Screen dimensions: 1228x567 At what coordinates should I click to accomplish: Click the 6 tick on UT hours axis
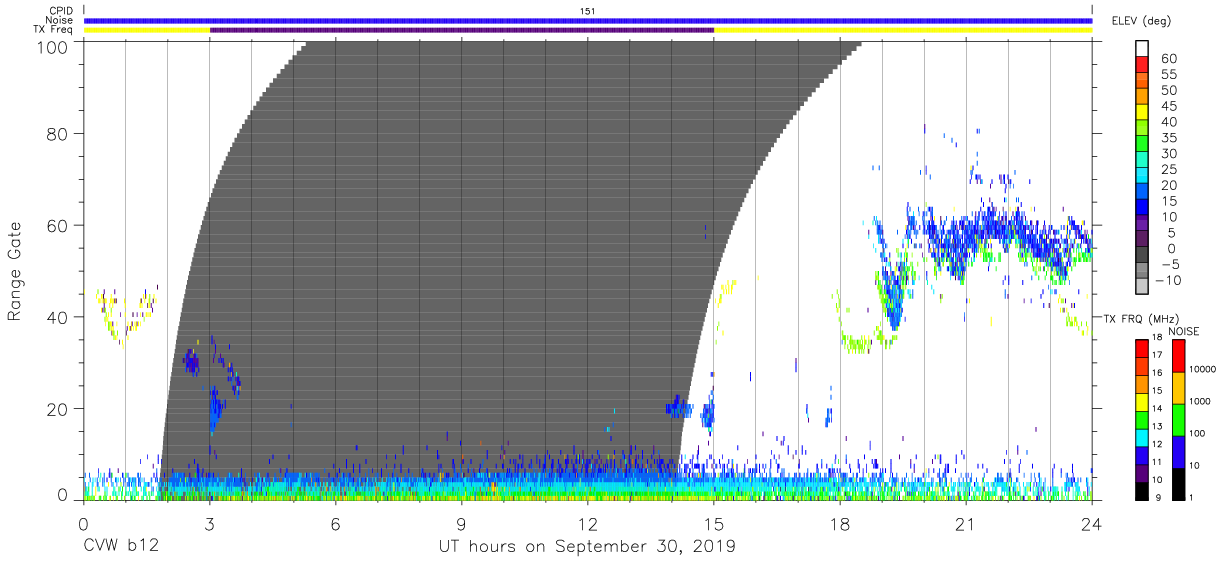[335, 523]
